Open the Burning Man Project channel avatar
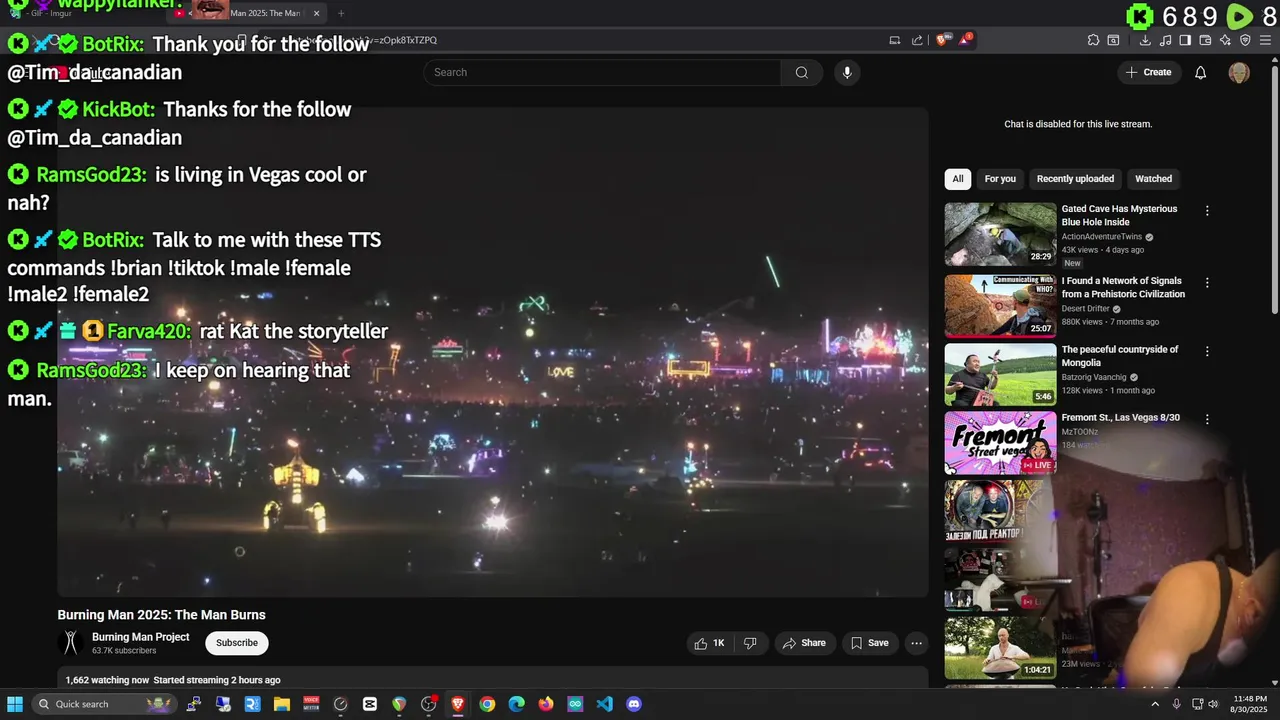 70,643
